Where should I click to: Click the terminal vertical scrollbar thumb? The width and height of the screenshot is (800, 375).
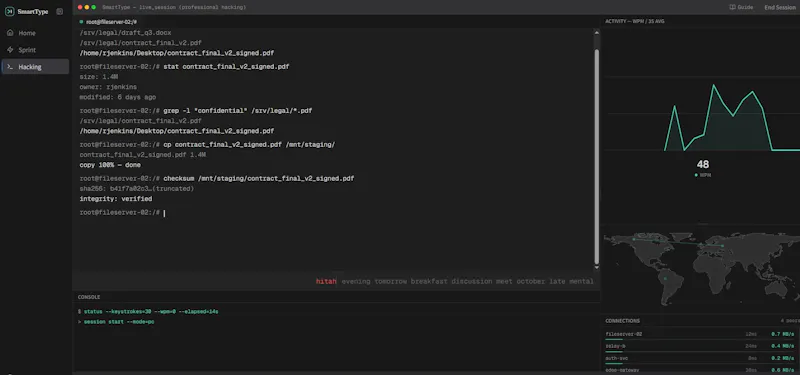click(x=597, y=156)
